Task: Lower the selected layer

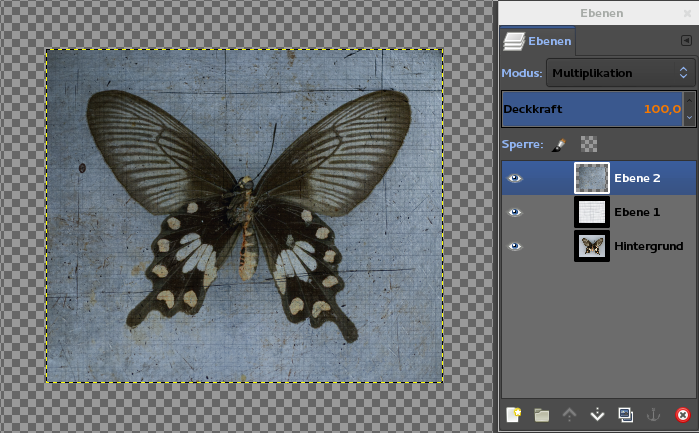Action: tap(598, 415)
